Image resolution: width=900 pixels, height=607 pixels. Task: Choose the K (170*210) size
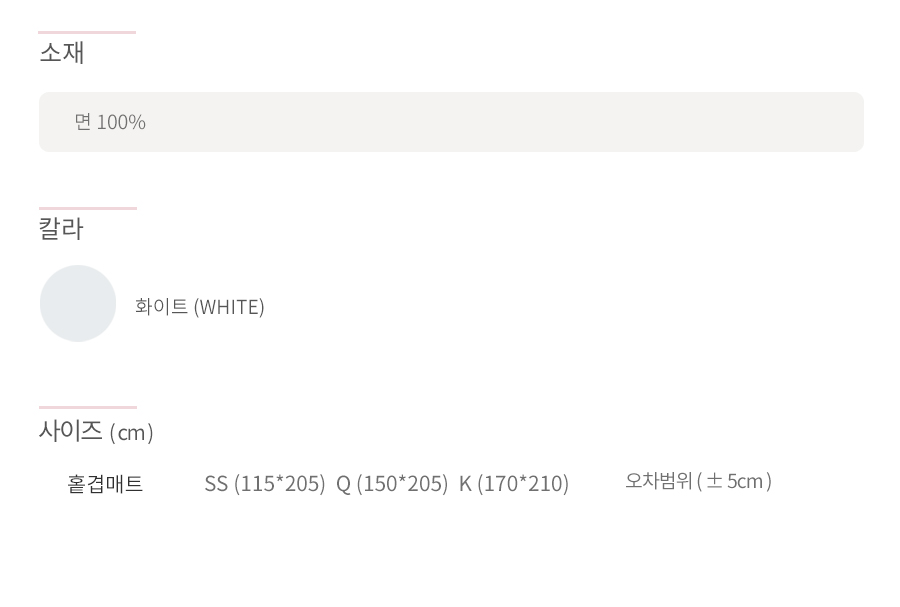pyautogui.click(x=514, y=484)
